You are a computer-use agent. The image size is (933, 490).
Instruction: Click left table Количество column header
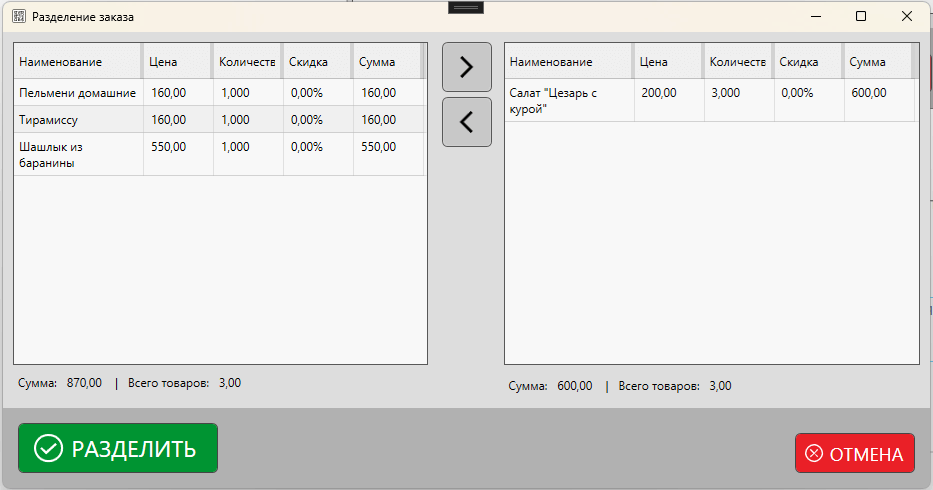(x=247, y=62)
